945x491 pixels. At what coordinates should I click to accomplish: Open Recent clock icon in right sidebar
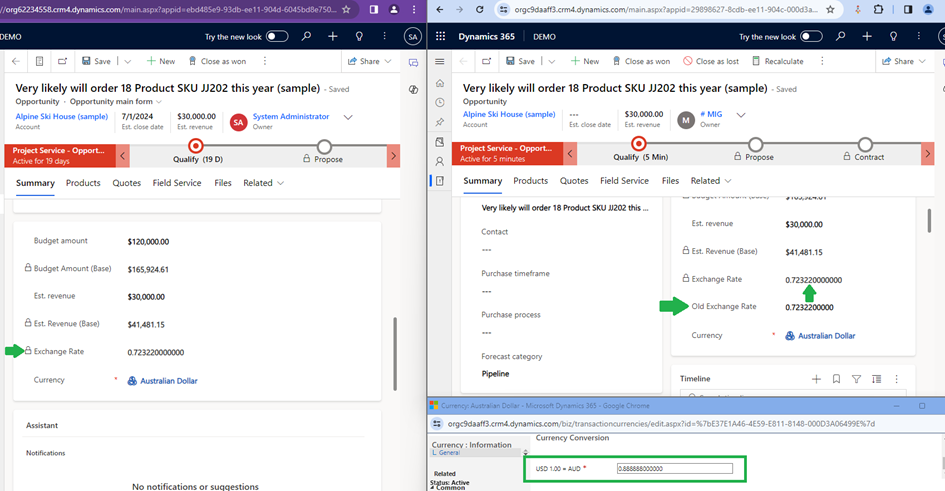click(439, 102)
